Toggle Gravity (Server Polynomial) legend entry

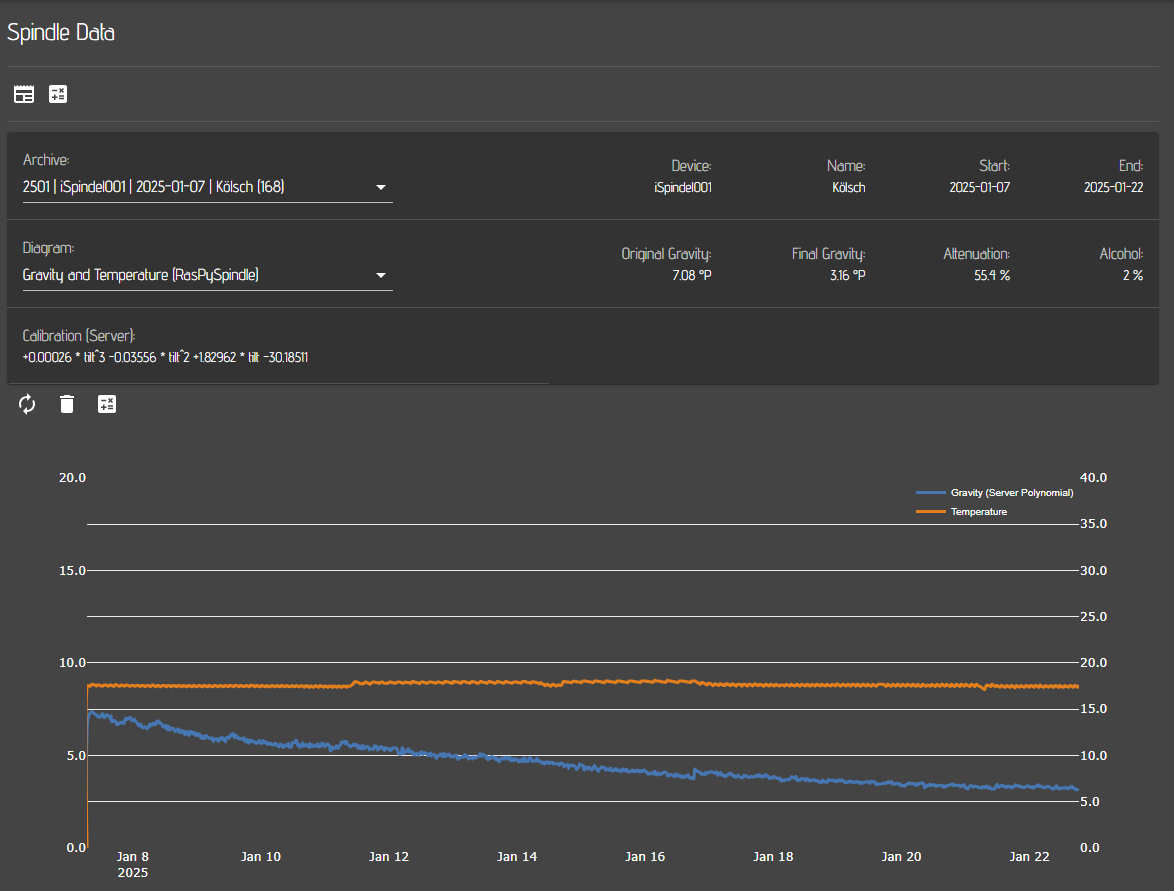1011,493
